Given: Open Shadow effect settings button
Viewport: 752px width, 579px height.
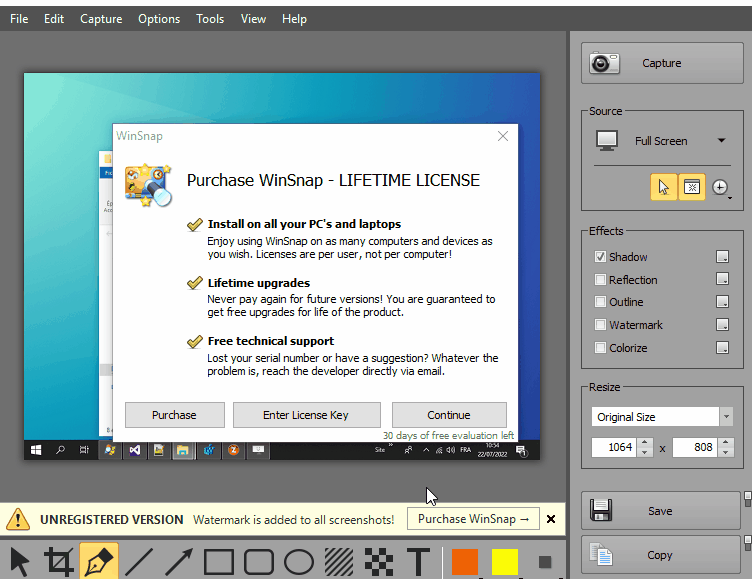Looking at the screenshot, I should 722,257.
